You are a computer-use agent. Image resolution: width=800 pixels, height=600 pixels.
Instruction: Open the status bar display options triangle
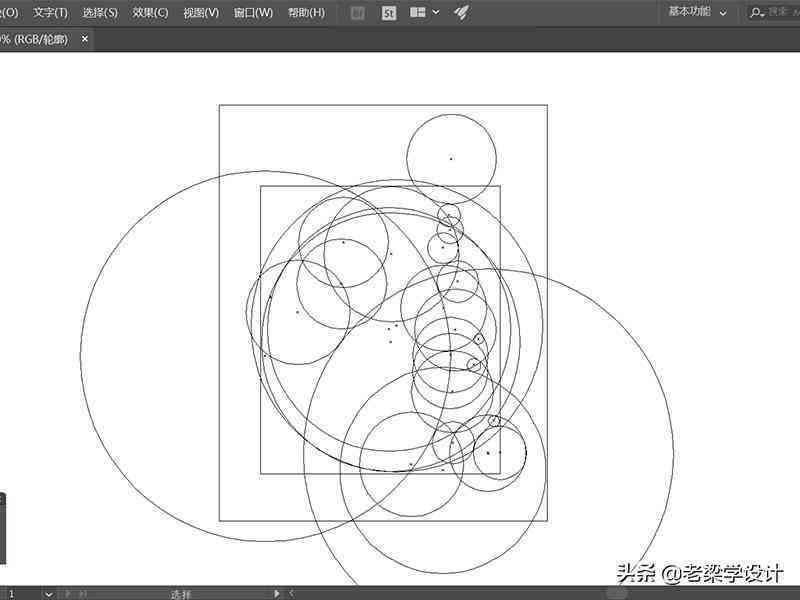(277, 593)
